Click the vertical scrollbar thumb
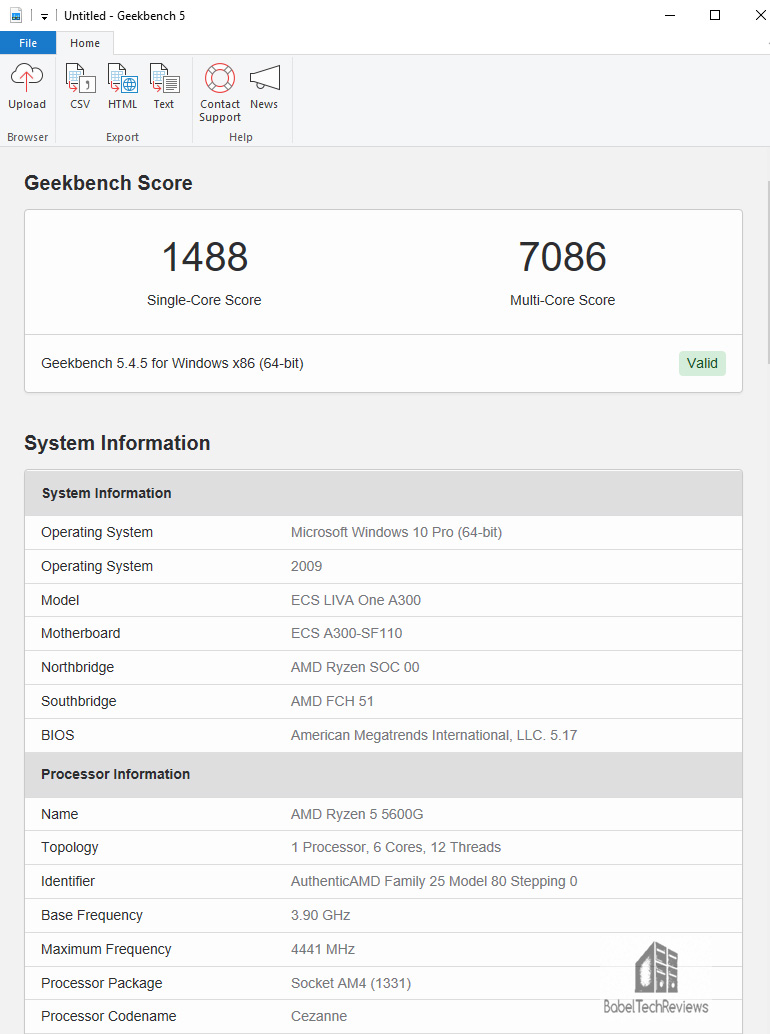Image resolution: width=770 pixels, height=1034 pixels. 767,272
